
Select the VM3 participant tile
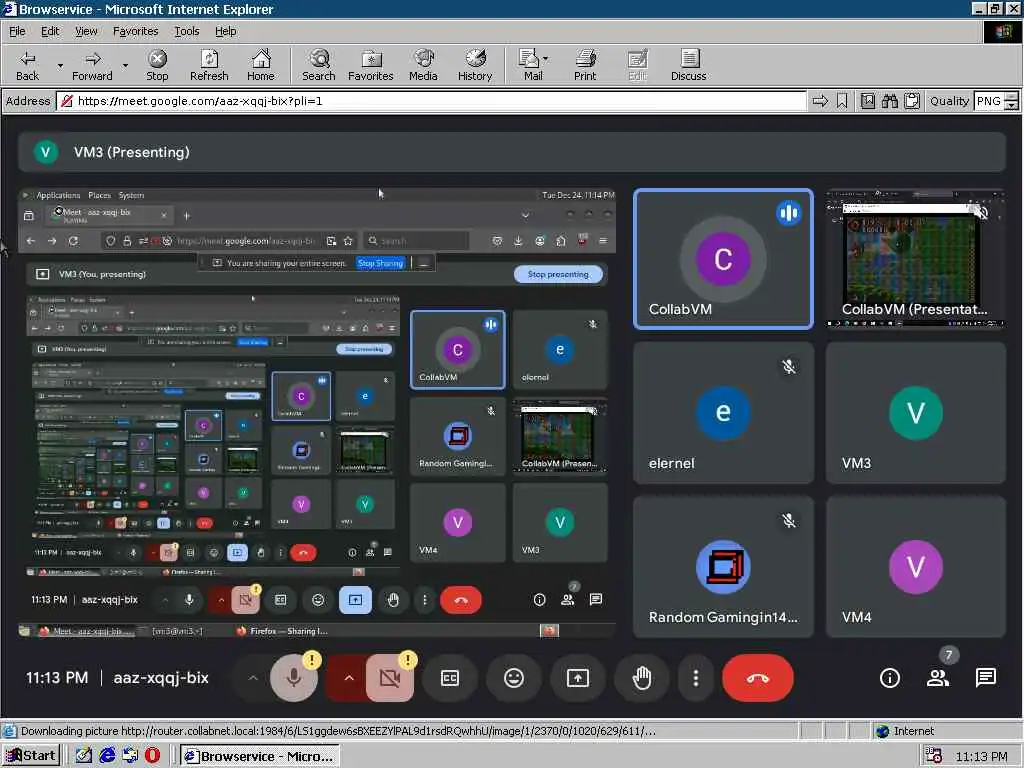[916, 413]
